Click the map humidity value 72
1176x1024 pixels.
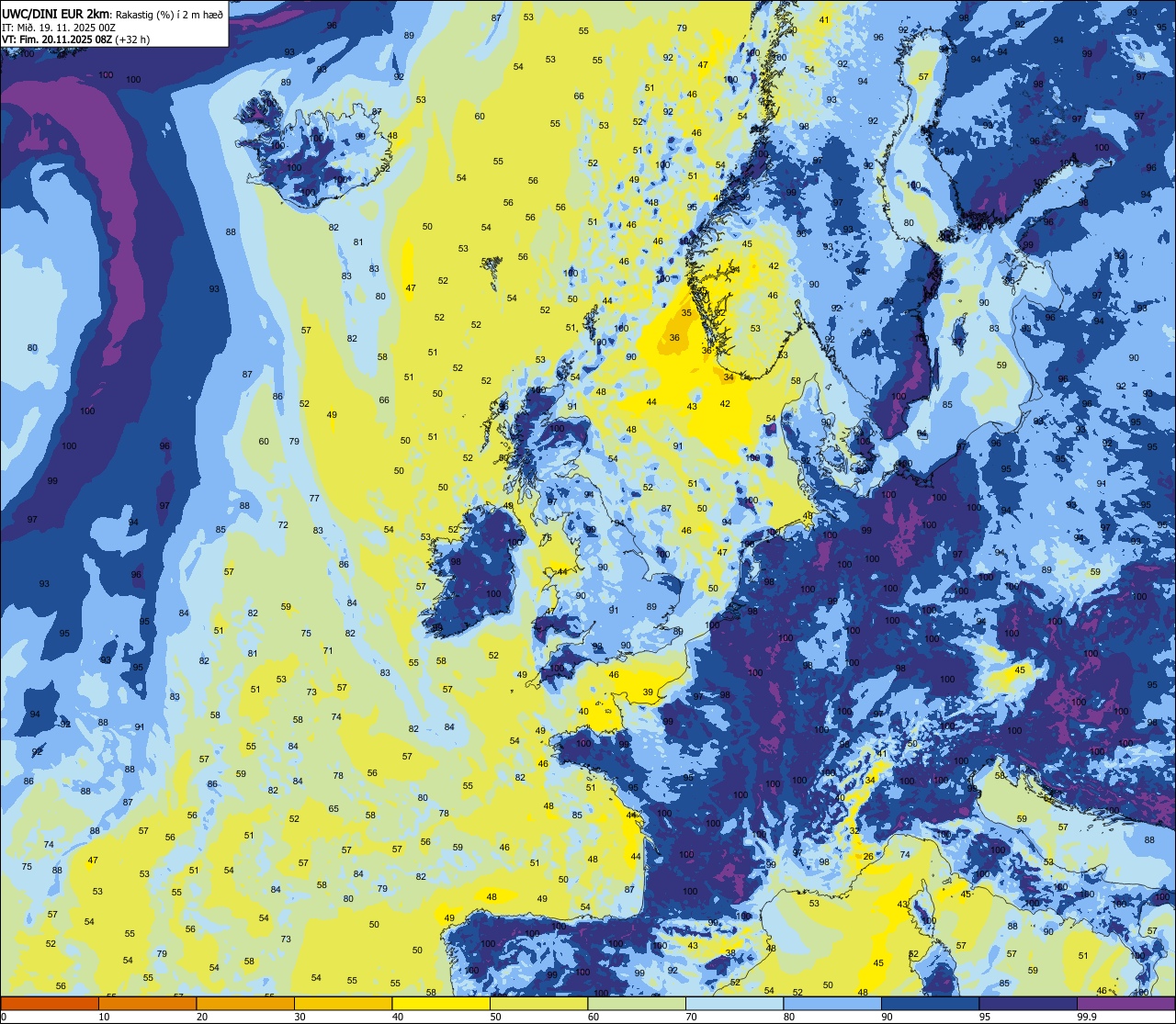click(283, 525)
